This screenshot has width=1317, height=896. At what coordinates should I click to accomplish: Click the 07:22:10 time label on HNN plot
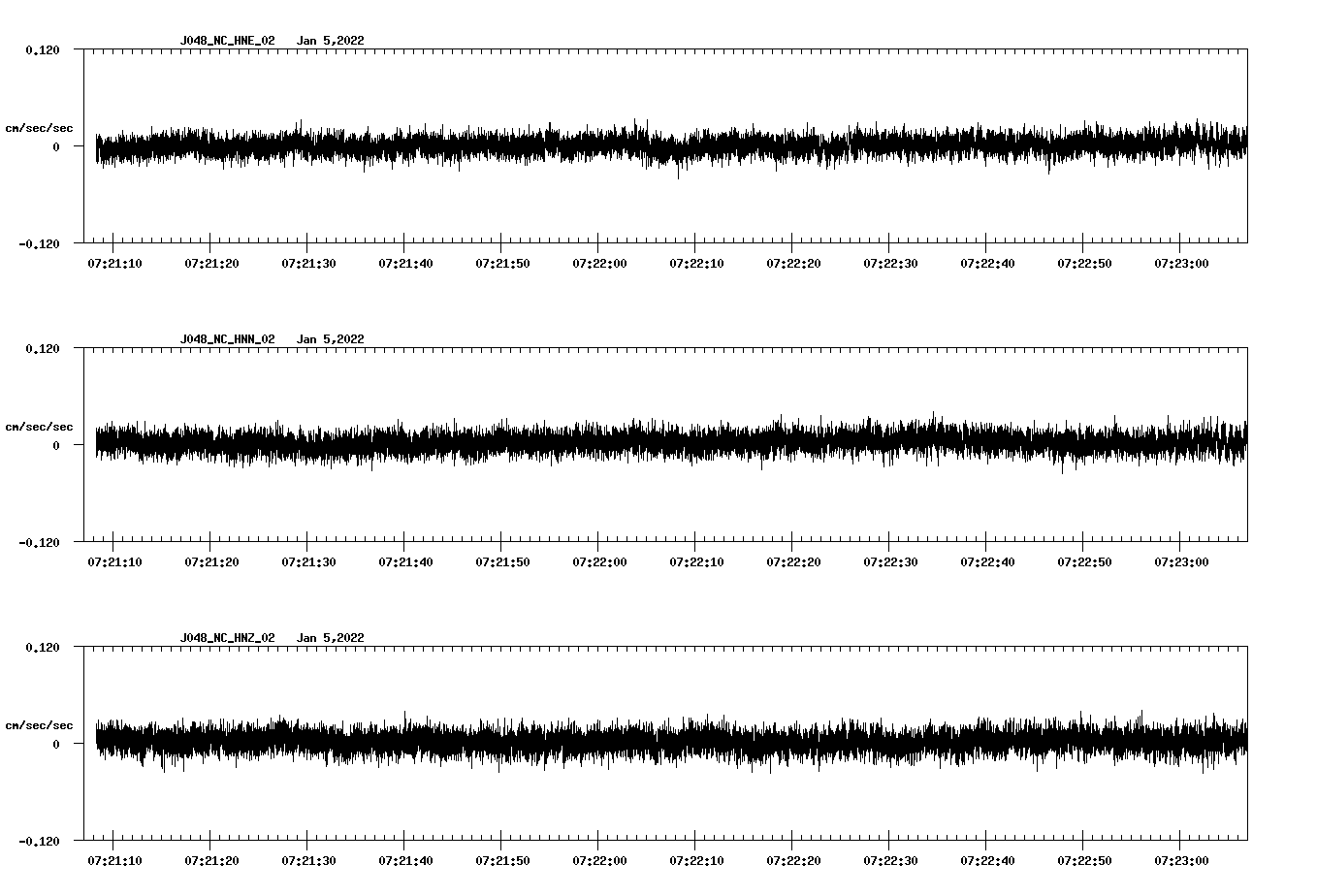coord(696,561)
